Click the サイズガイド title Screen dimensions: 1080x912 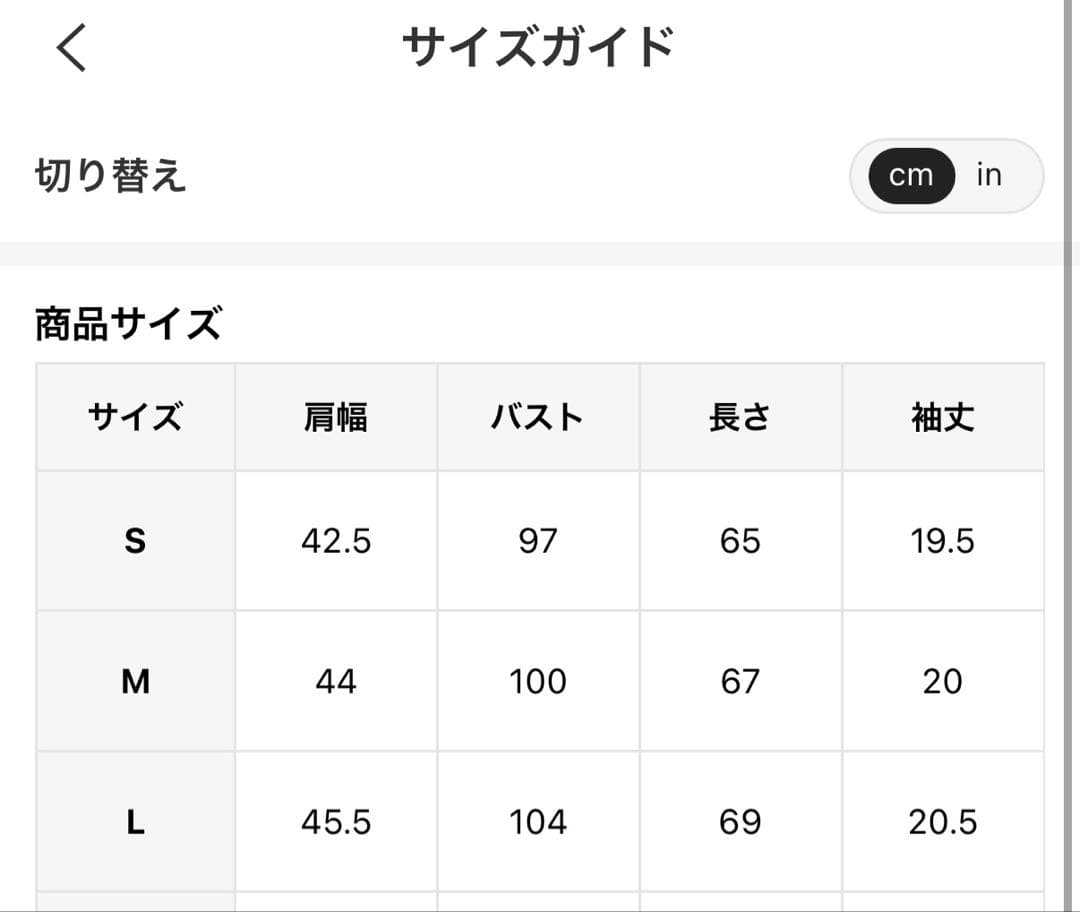[538, 48]
